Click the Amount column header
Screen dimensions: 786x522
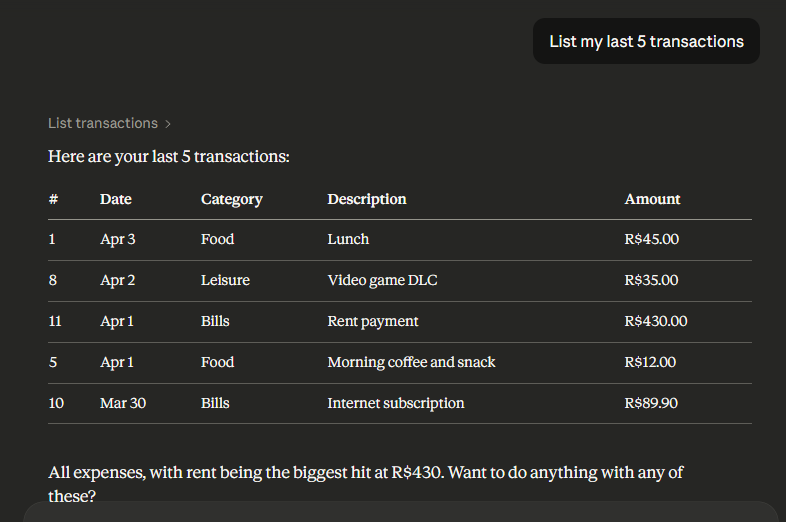pyautogui.click(x=652, y=199)
